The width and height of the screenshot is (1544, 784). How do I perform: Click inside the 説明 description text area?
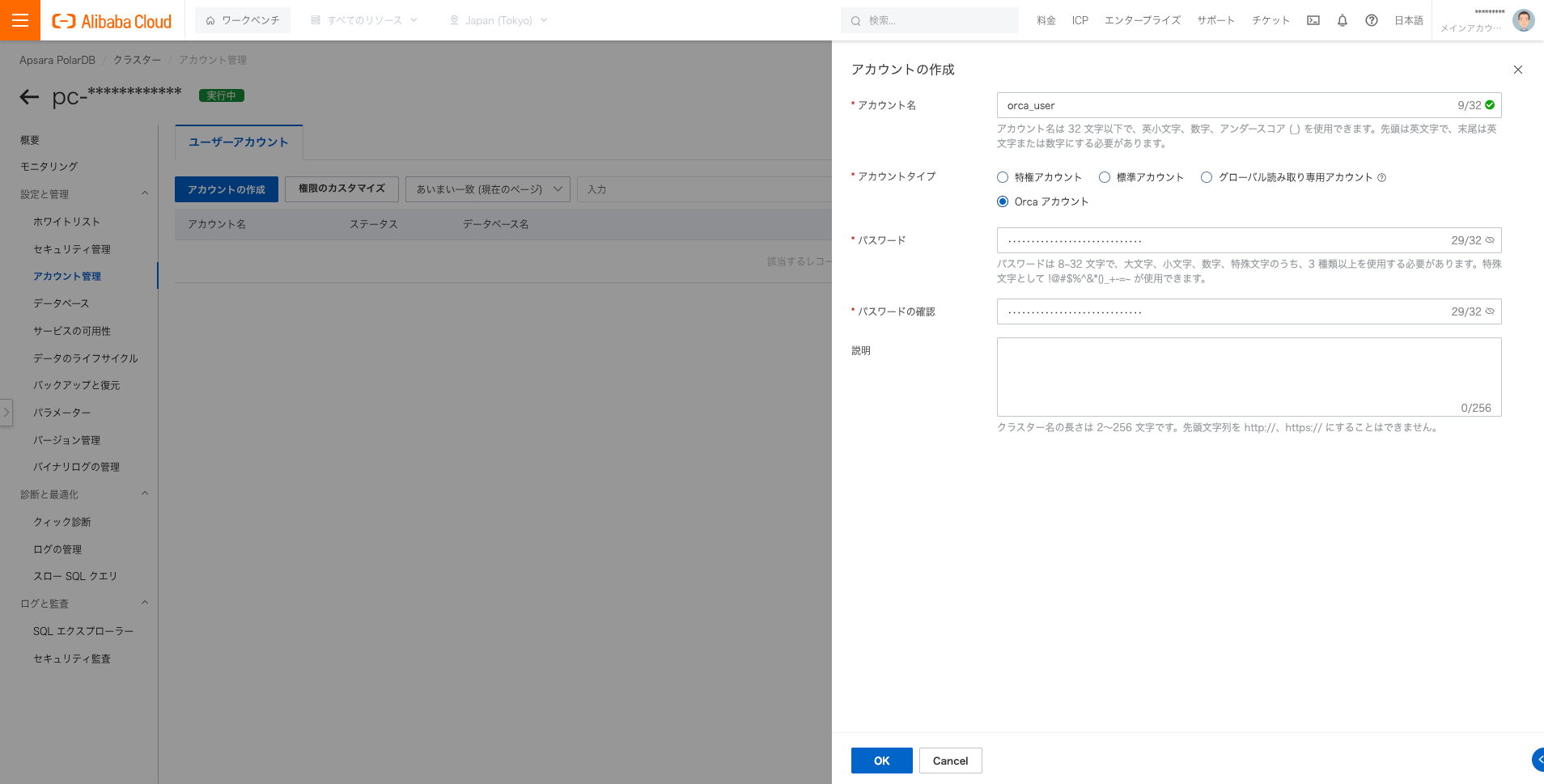(1249, 376)
